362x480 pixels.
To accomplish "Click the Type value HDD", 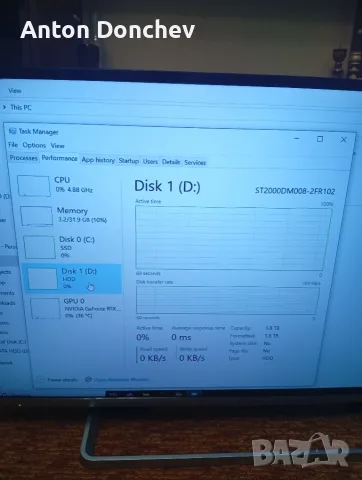I will 267,358.
